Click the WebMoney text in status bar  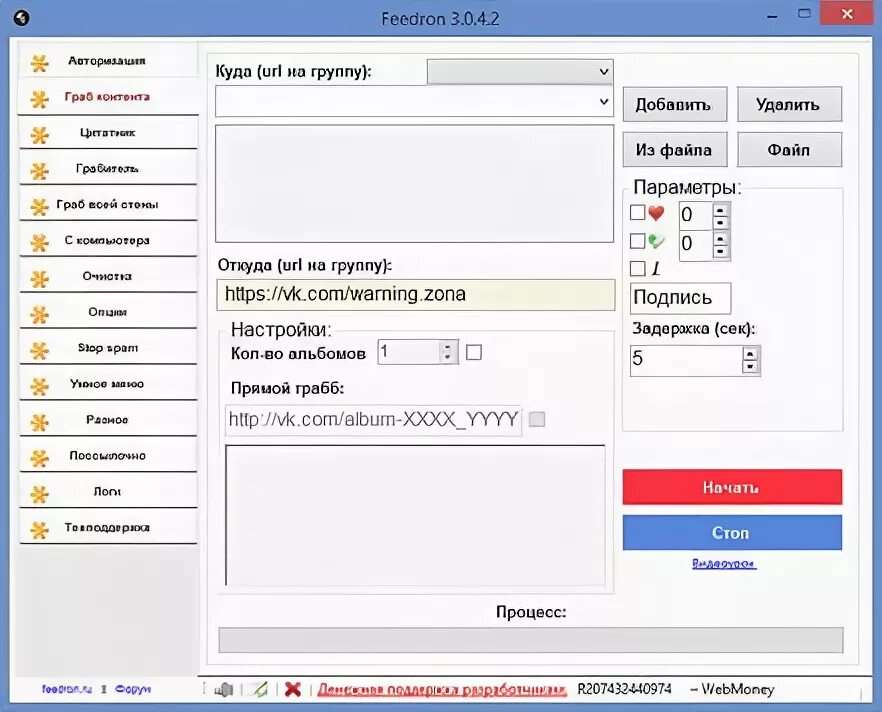coord(737,689)
